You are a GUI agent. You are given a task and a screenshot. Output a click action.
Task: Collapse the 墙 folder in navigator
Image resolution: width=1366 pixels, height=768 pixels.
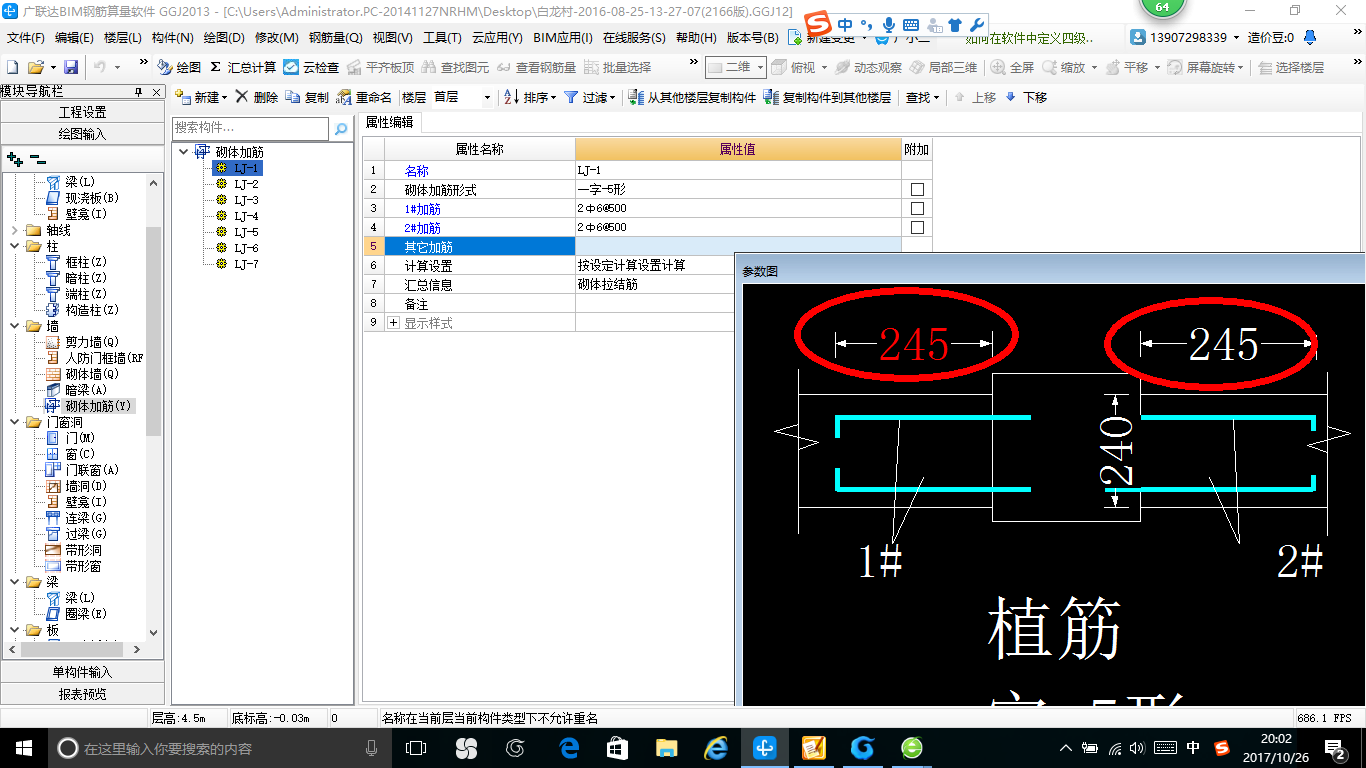(x=14, y=326)
